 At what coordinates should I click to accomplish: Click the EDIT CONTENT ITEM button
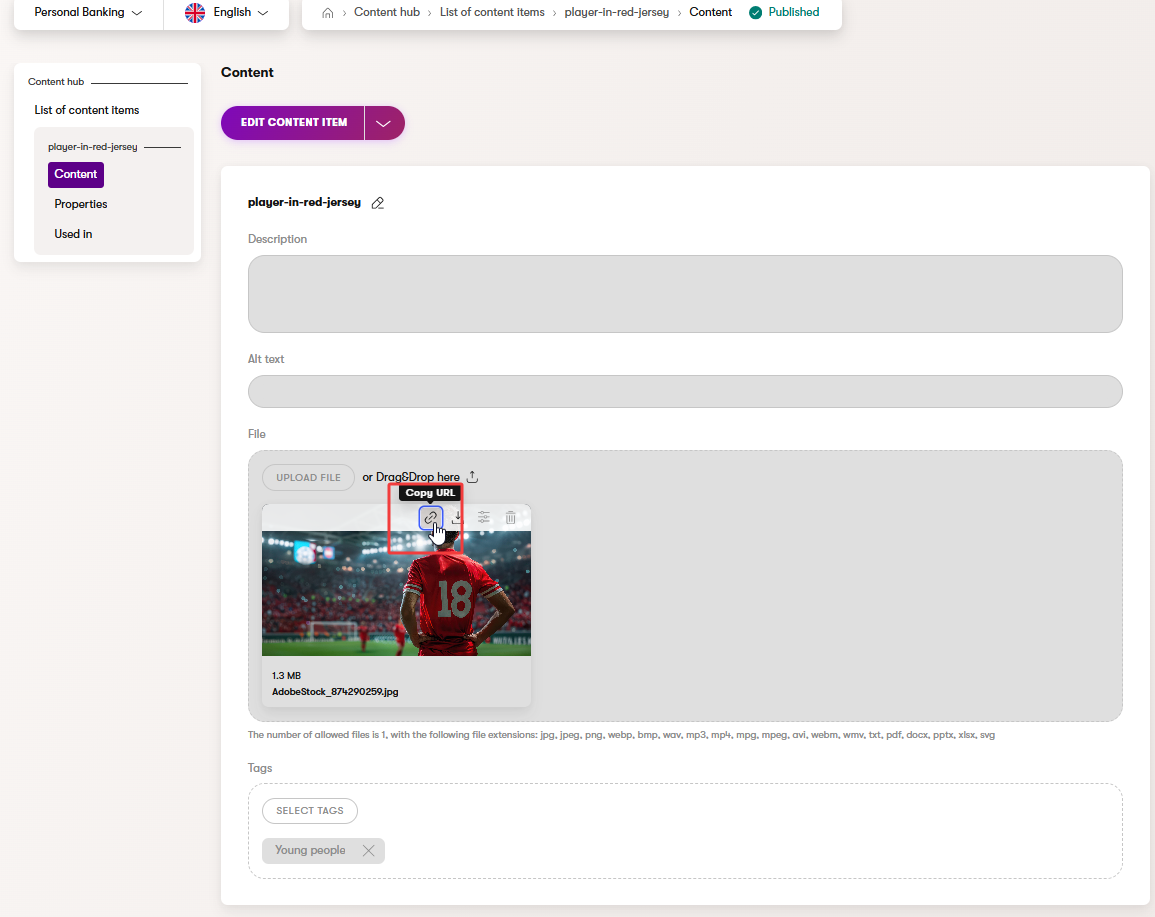pos(293,123)
